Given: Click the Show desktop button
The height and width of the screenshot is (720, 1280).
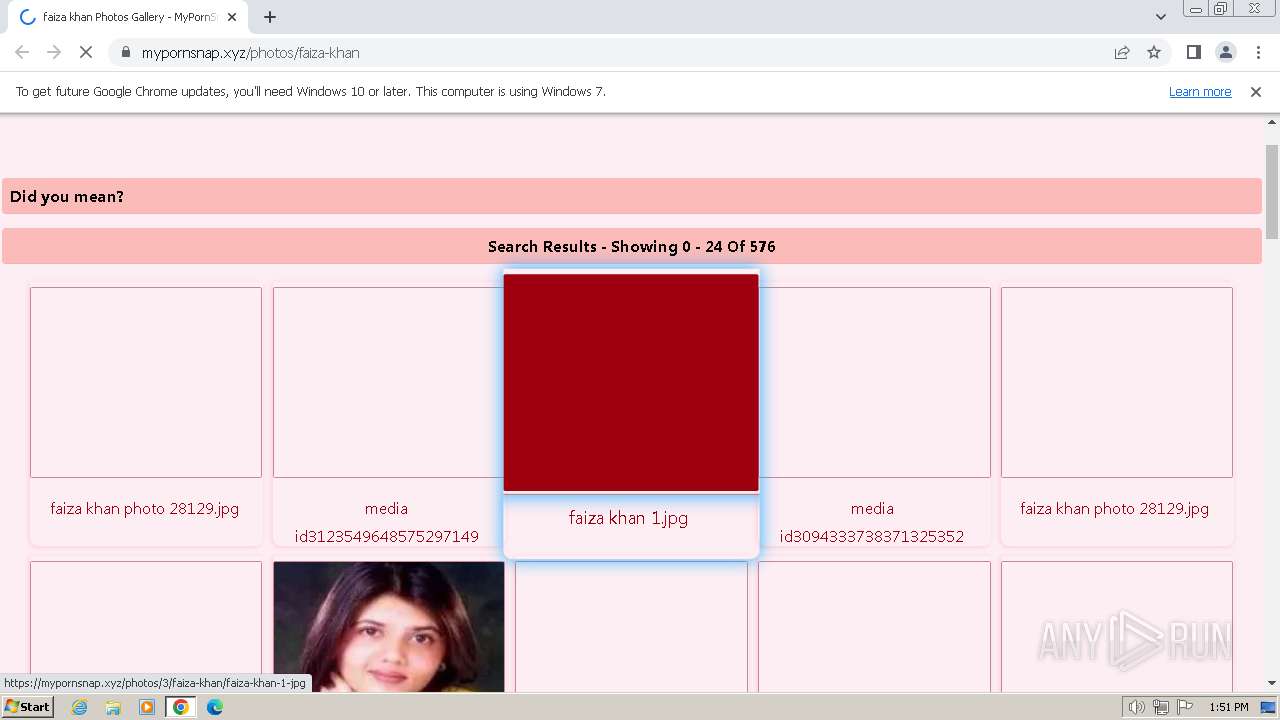Looking at the screenshot, I should 1269,707.
